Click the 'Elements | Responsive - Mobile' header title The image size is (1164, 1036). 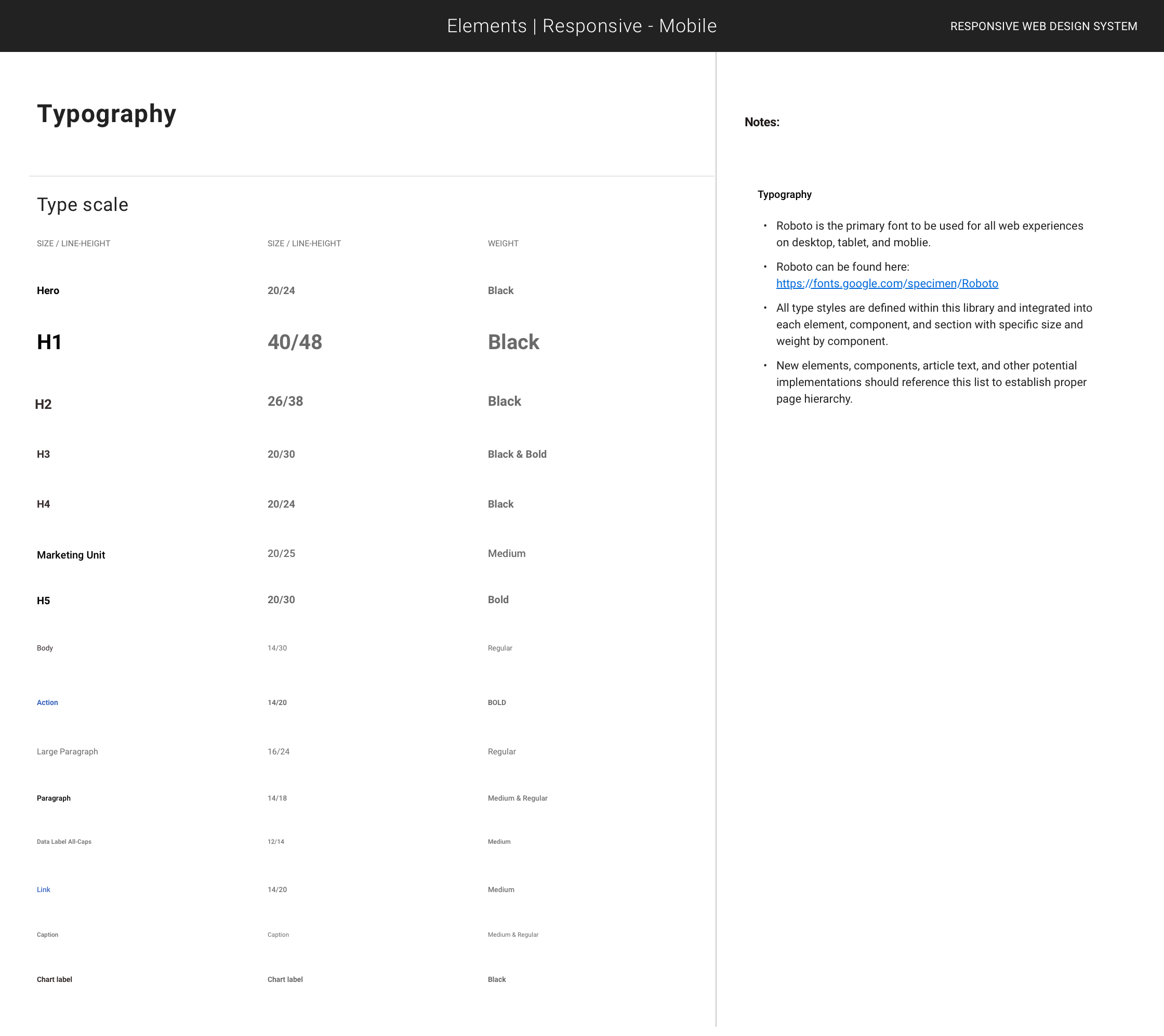581,26
